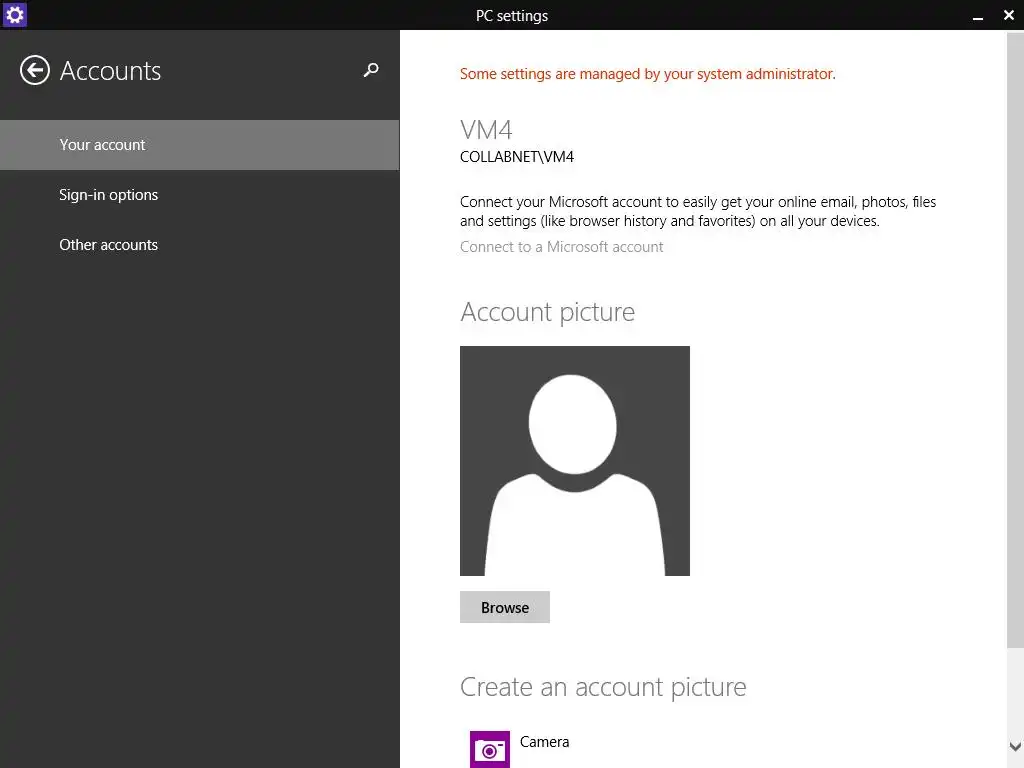Screen dimensions: 1024x768
Task: Click the Browse button
Action: tap(505, 607)
